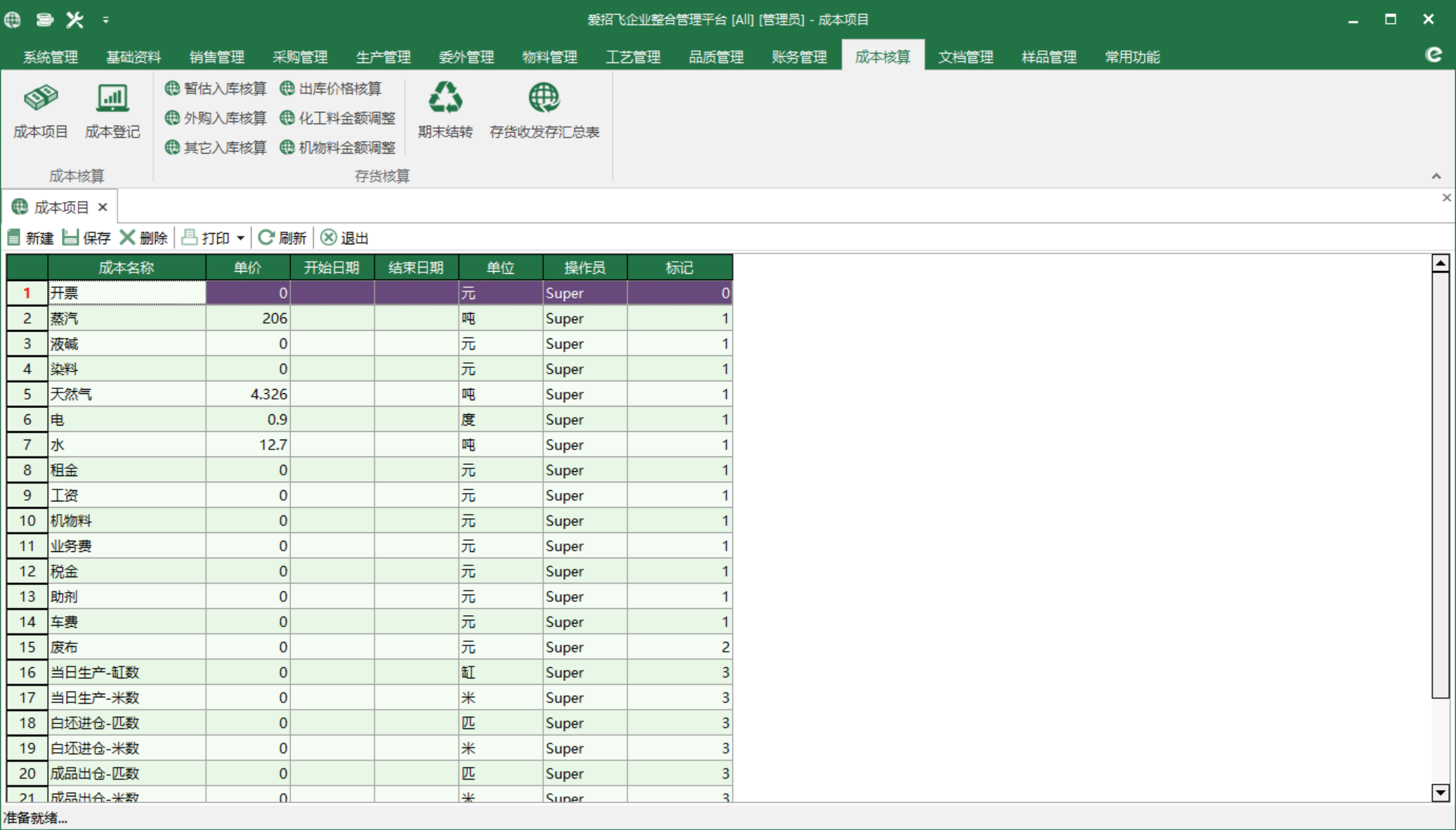The image size is (1456, 830).
Task: Select the 白坯进仓-匹数 cell
Action: pyautogui.click(x=126, y=723)
